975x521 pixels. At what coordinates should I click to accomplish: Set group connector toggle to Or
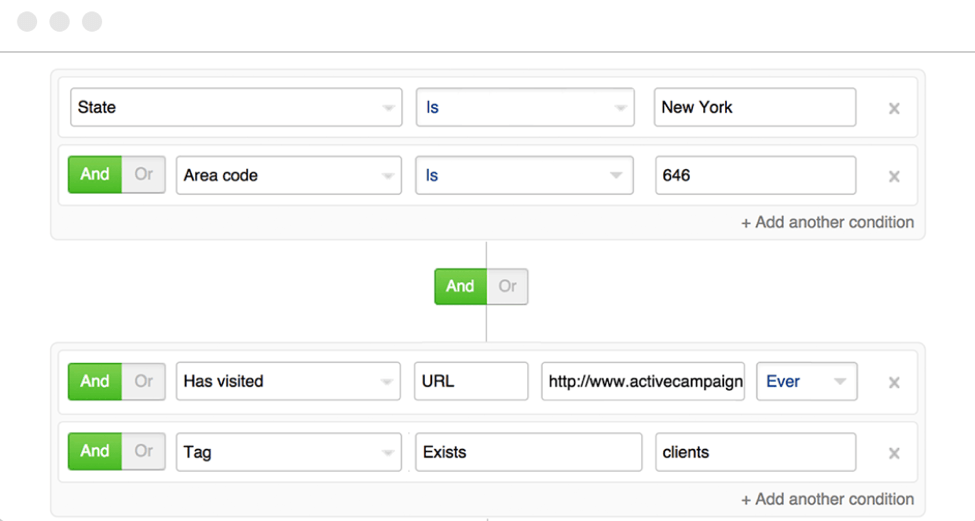point(508,287)
